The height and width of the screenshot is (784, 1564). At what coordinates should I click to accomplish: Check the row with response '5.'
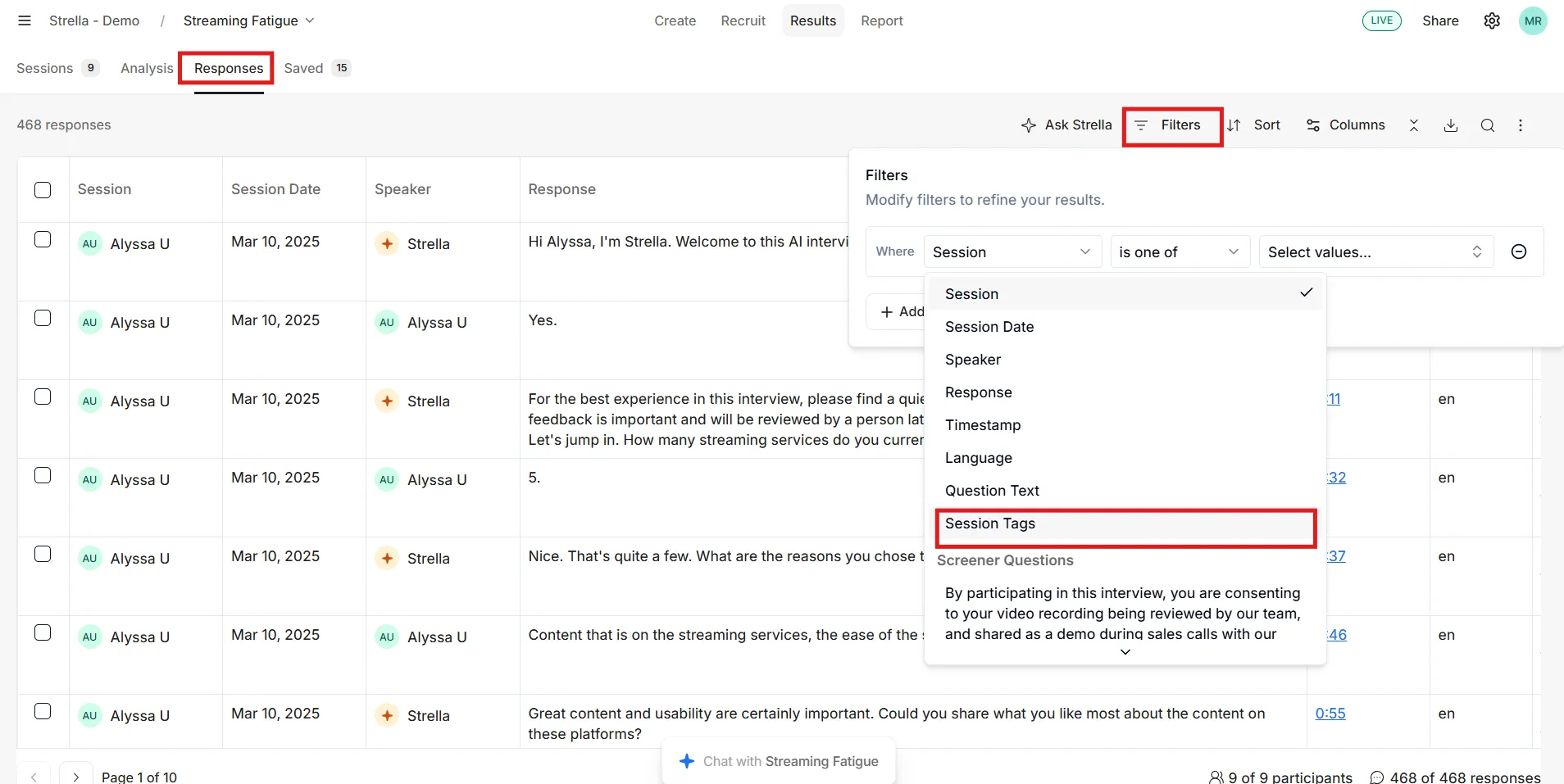pyautogui.click(x=43, y=475)
